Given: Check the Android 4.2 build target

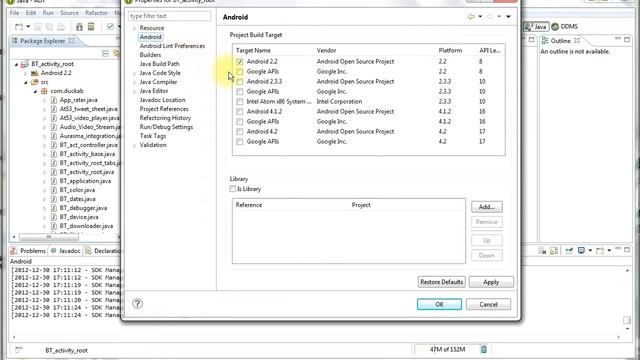Looking at the screenshot, I should (x=240, y=131).
